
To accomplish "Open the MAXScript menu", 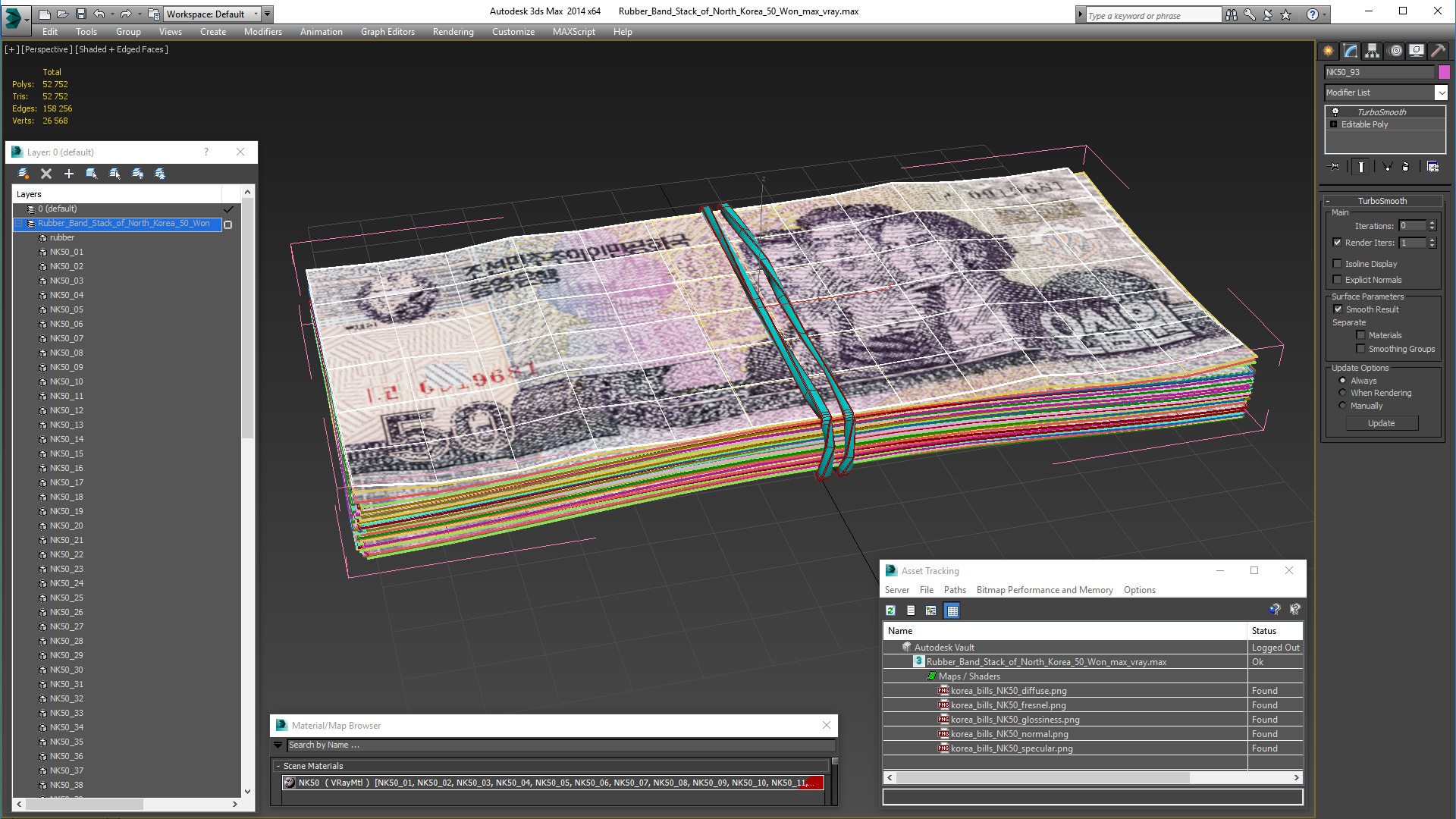I will pyautogui.click(x=573, y=32).
